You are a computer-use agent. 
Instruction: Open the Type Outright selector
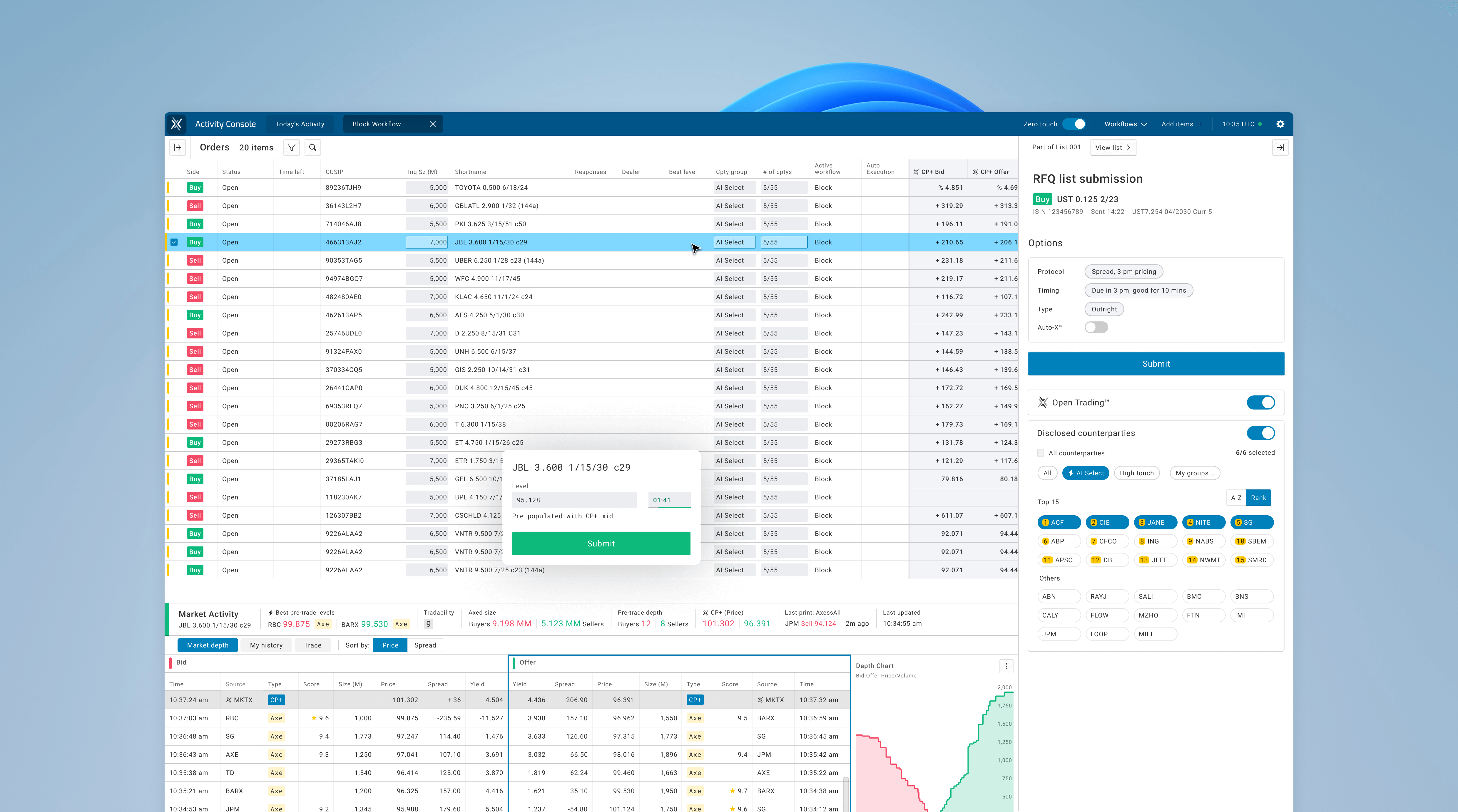tap(1104, 309)
